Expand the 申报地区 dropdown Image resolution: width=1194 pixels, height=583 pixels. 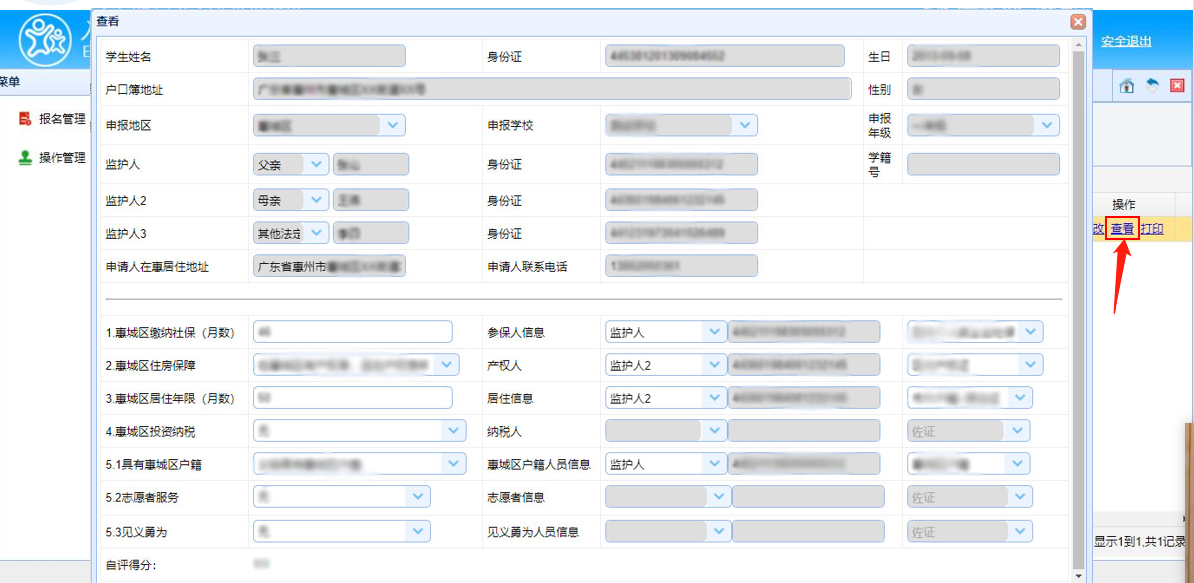point(392,125)
